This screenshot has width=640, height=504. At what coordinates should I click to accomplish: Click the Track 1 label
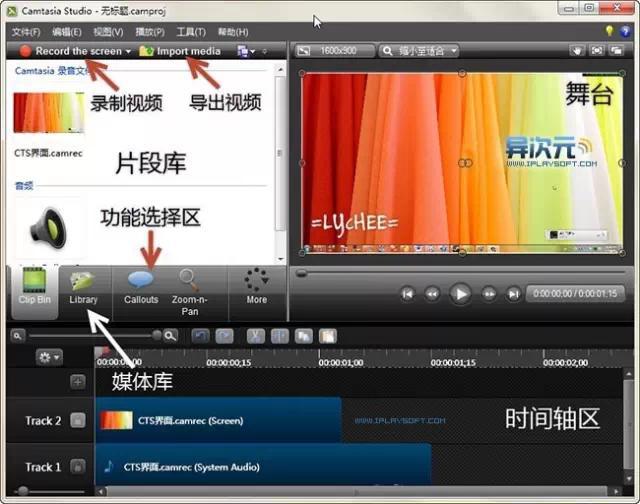43,467
